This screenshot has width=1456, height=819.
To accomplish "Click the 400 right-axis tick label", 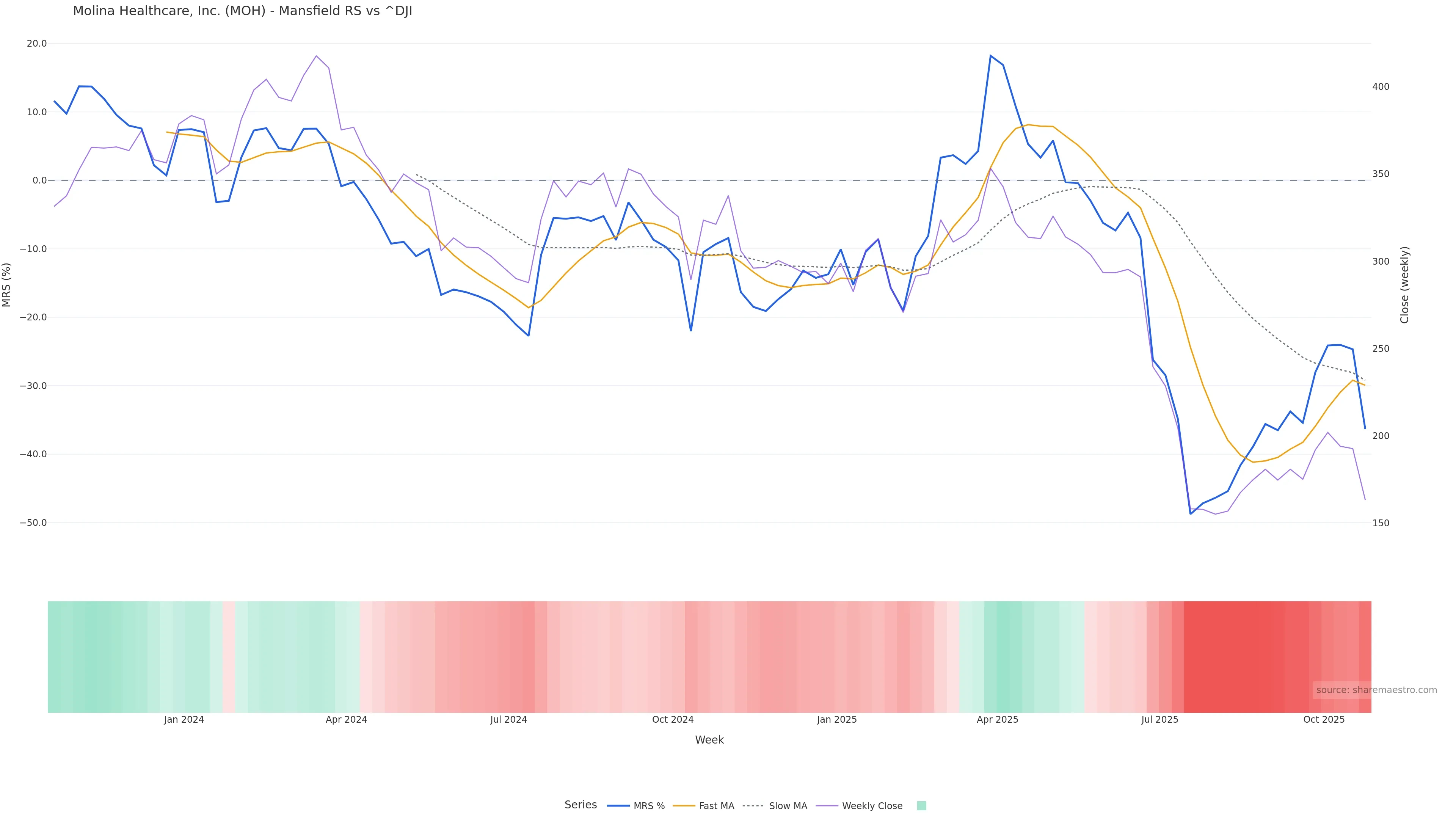I will 1380,87.
